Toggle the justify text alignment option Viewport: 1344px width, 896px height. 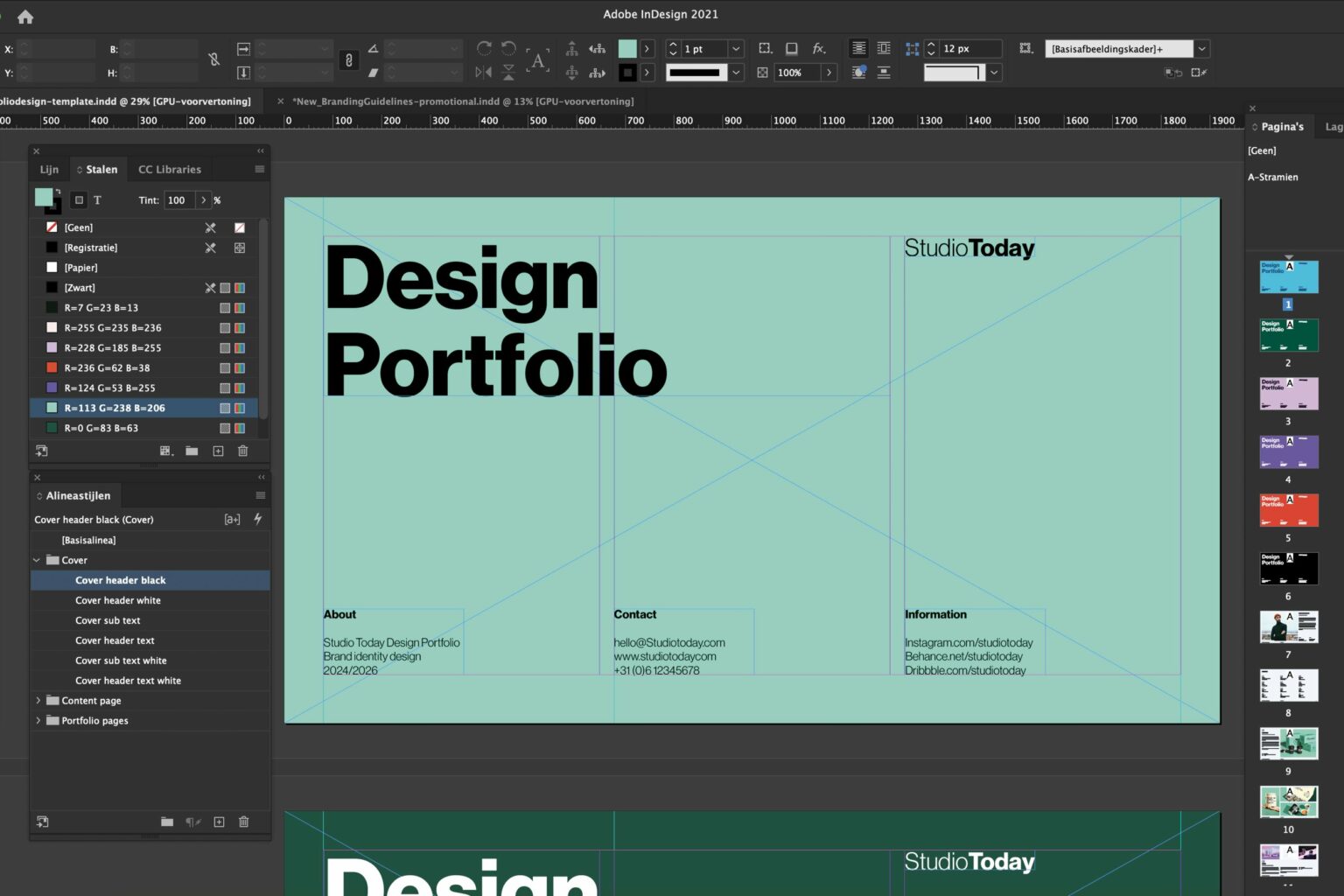pyautogui.click(x=857, y=48)
